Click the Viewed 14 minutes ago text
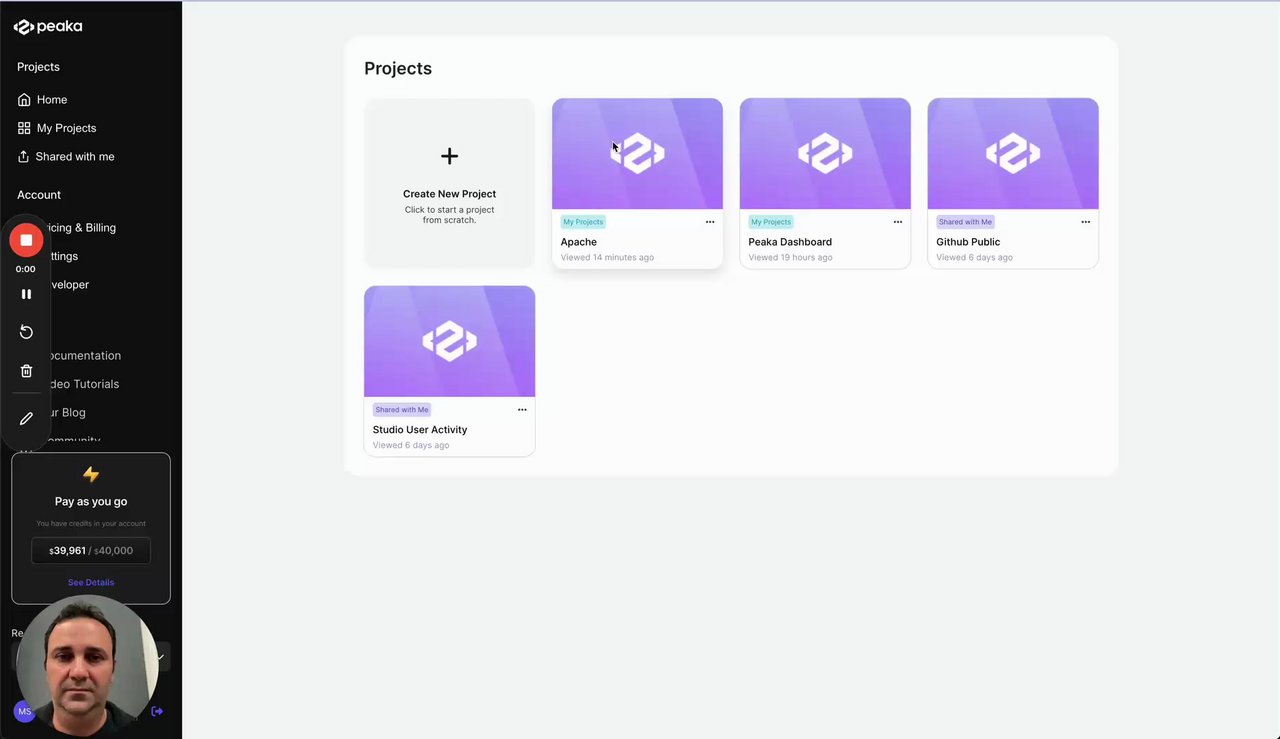The image size is (1280, 739). (x=607, y=258)
